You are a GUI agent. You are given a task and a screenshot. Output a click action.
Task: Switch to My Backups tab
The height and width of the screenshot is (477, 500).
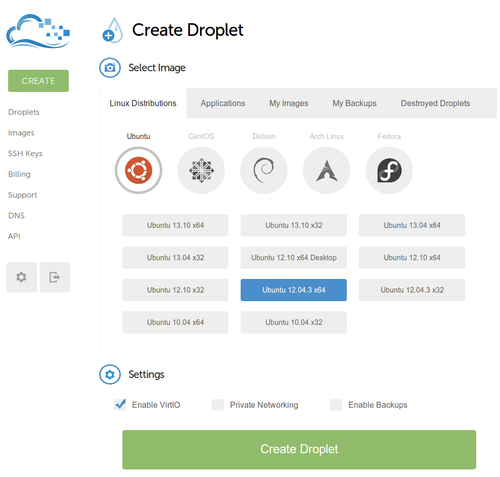[x=354, y=103]
